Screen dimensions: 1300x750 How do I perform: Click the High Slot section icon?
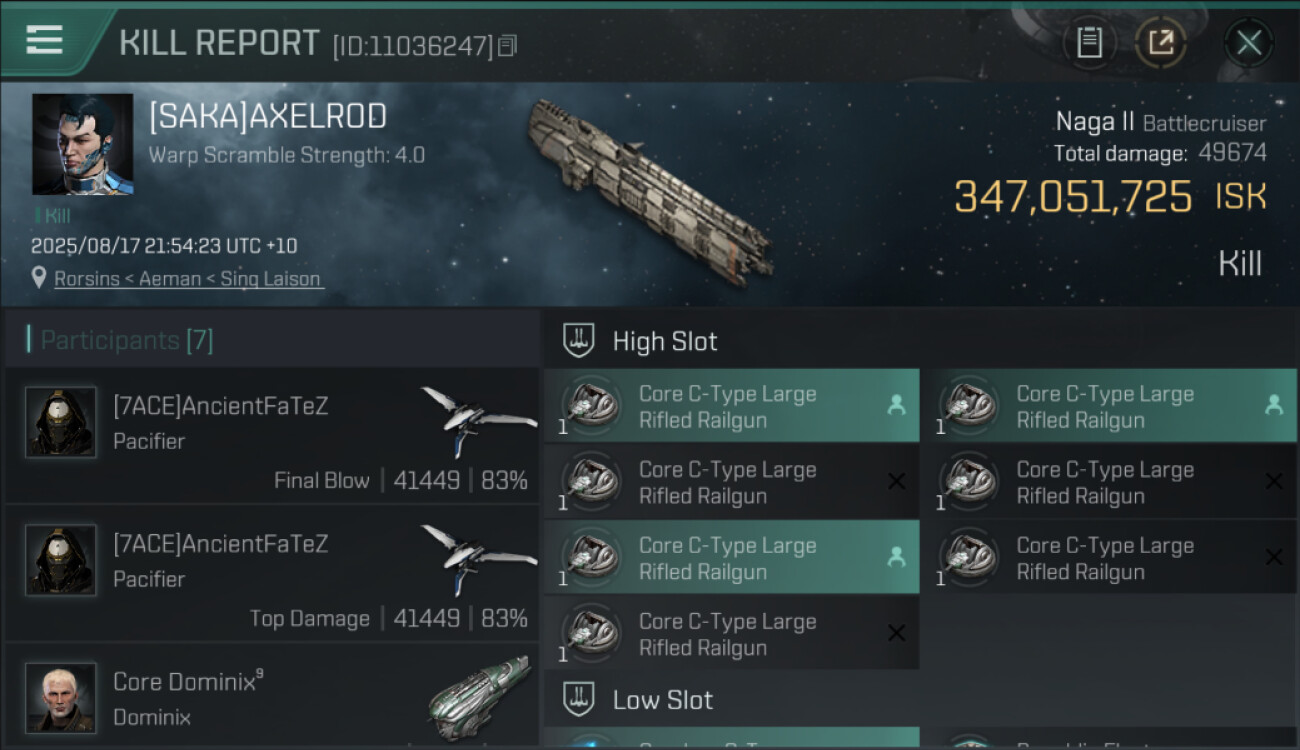[579, 341]
